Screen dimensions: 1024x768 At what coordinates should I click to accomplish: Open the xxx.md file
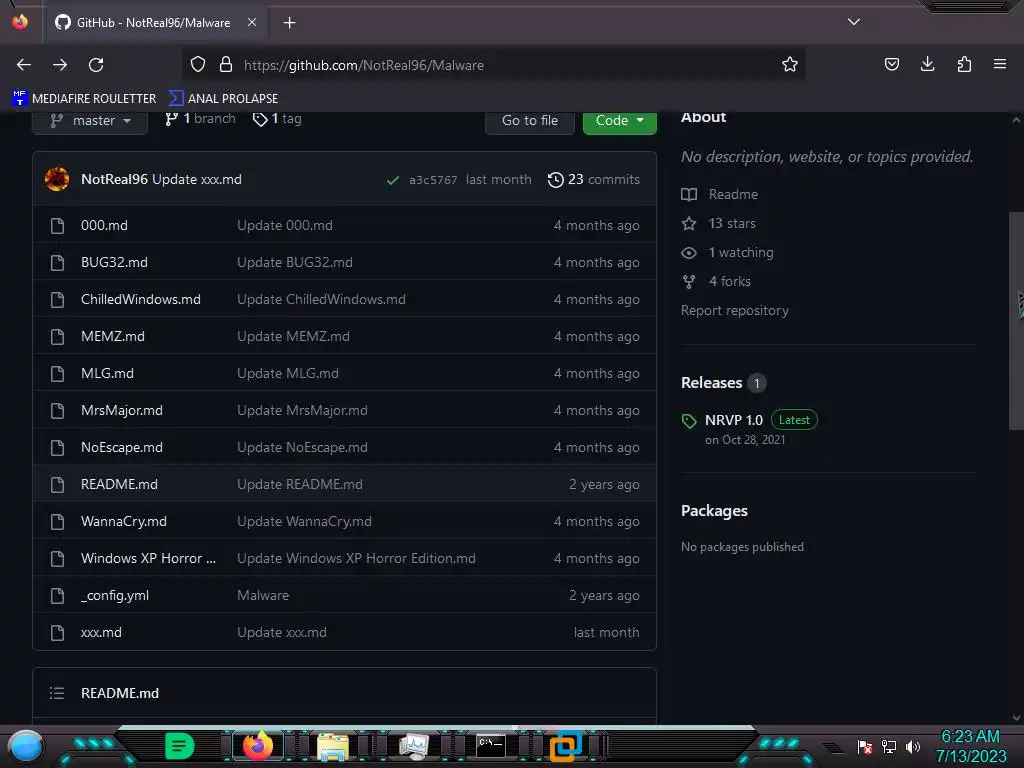101,632
